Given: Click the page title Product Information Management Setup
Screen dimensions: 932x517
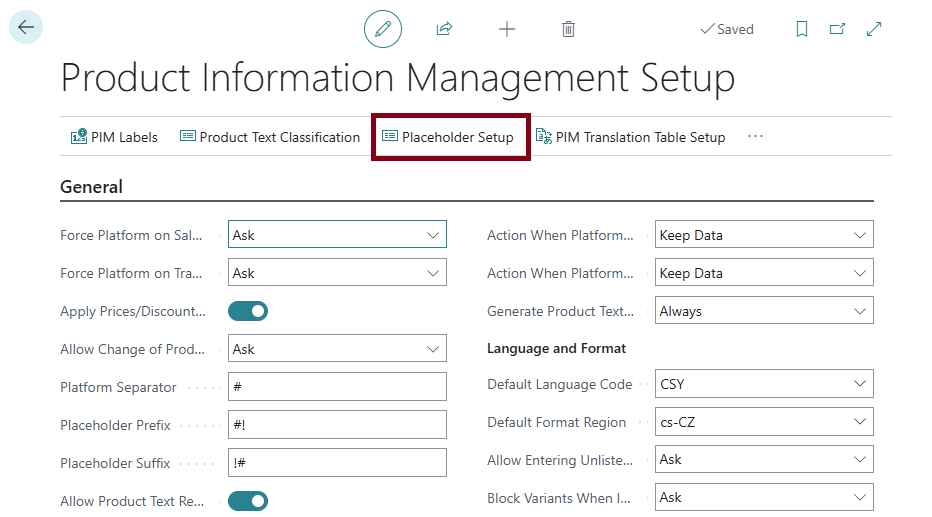Looking at the screenshot, I should tap(398, 78).
